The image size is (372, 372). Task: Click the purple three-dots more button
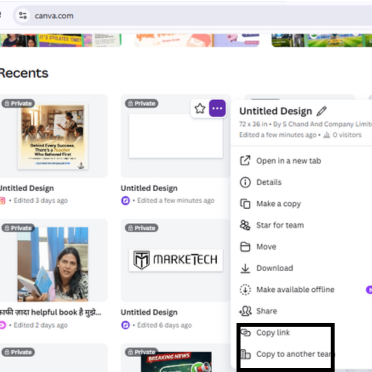coord(217,108)
